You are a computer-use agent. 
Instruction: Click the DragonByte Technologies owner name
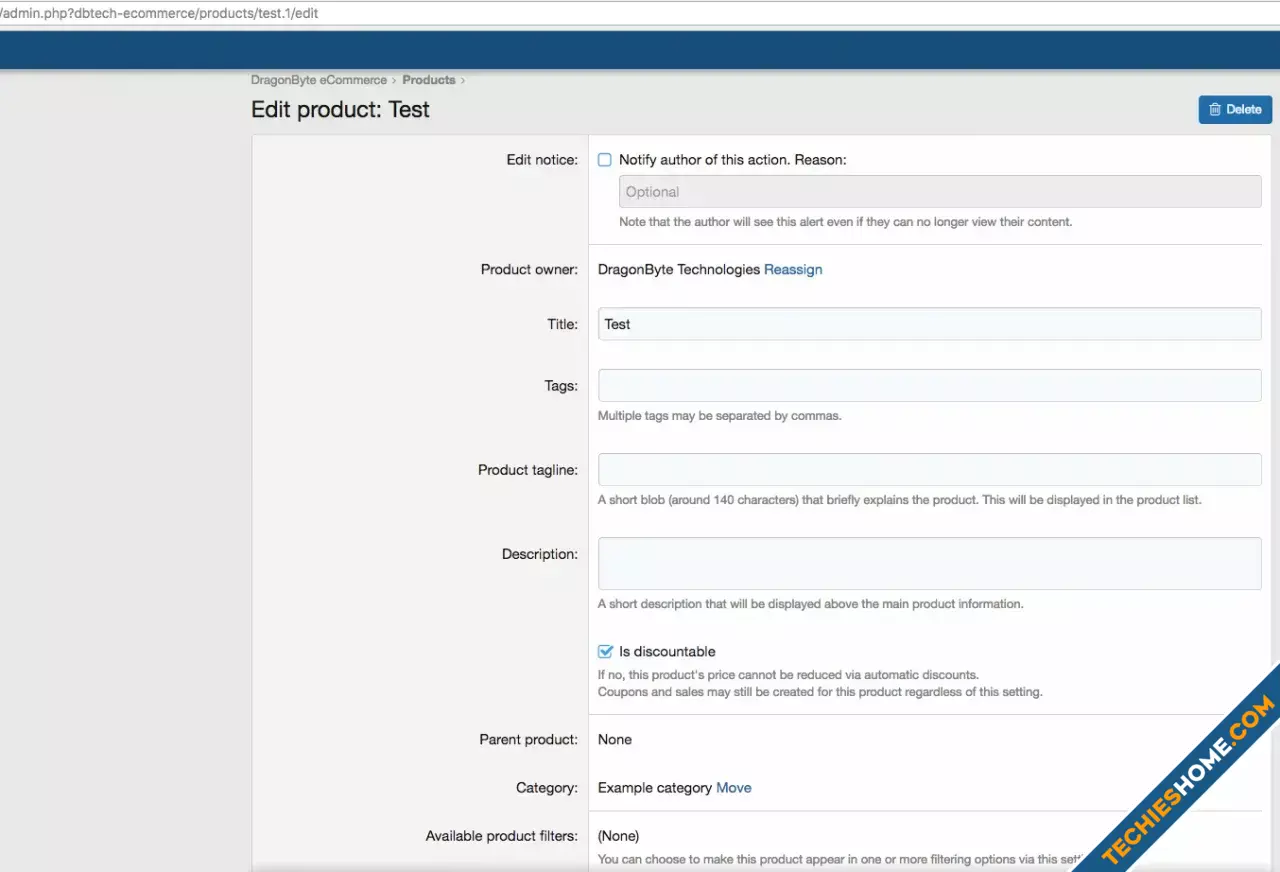(x=679, y=270)
